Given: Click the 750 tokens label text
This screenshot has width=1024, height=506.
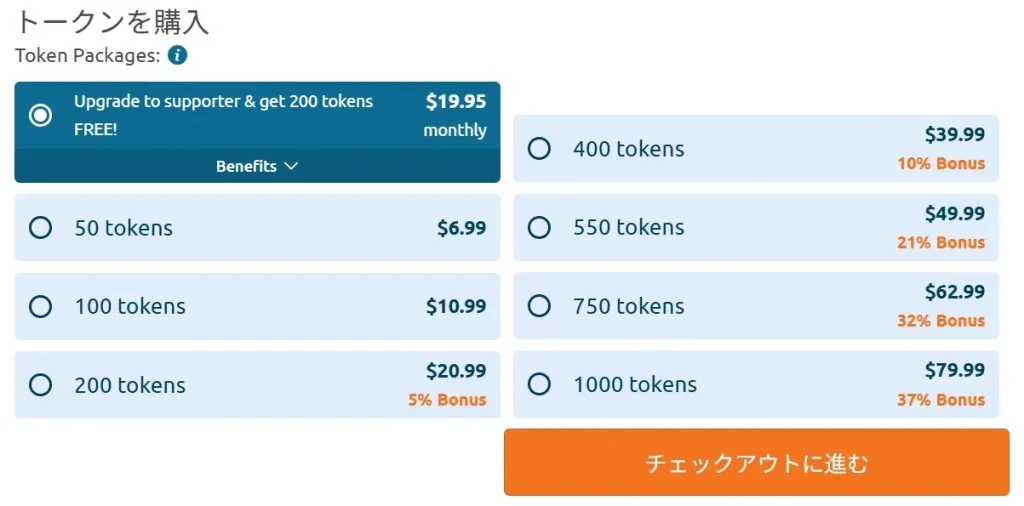Looking at the screenshot, I should [628, 306].
